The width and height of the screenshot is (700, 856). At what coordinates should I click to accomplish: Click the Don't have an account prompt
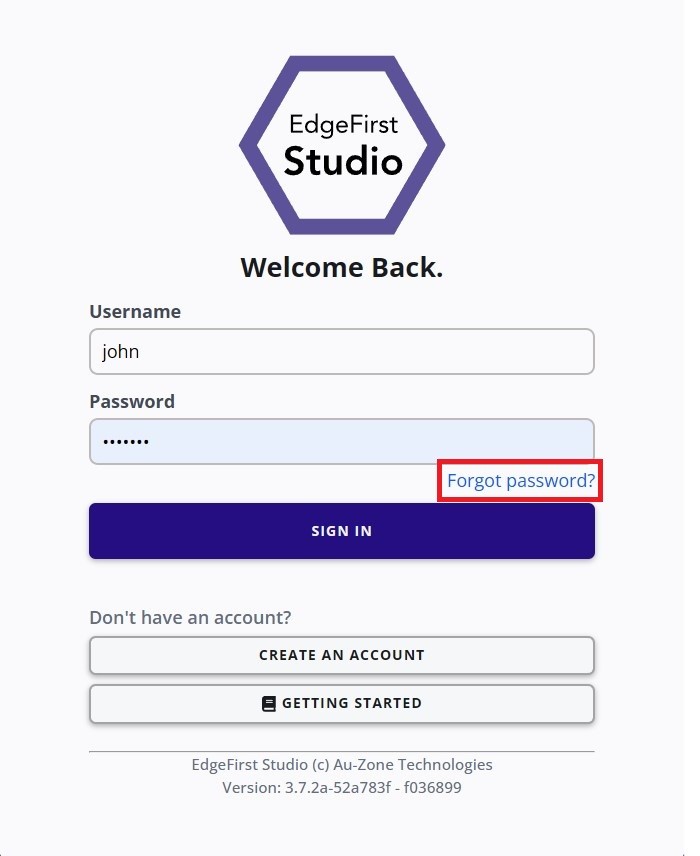pyautogui.click(x=190, y=617)
